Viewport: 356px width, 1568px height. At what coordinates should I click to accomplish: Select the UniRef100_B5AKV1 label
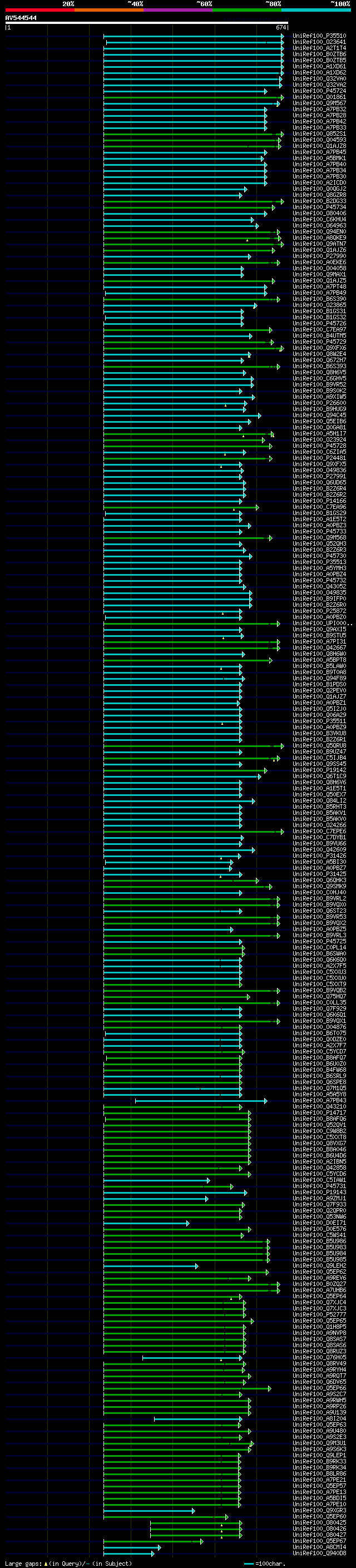(x=319, y=813)
